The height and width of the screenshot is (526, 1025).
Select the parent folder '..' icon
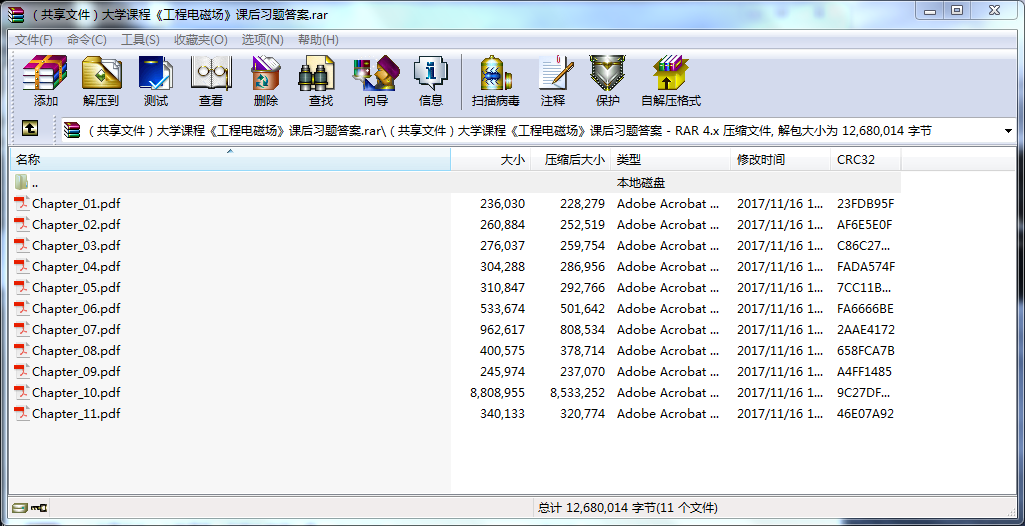[22, 182]
